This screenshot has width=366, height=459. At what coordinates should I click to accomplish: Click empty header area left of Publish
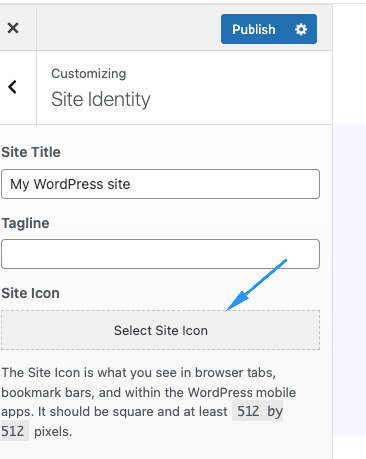[128, 28]
